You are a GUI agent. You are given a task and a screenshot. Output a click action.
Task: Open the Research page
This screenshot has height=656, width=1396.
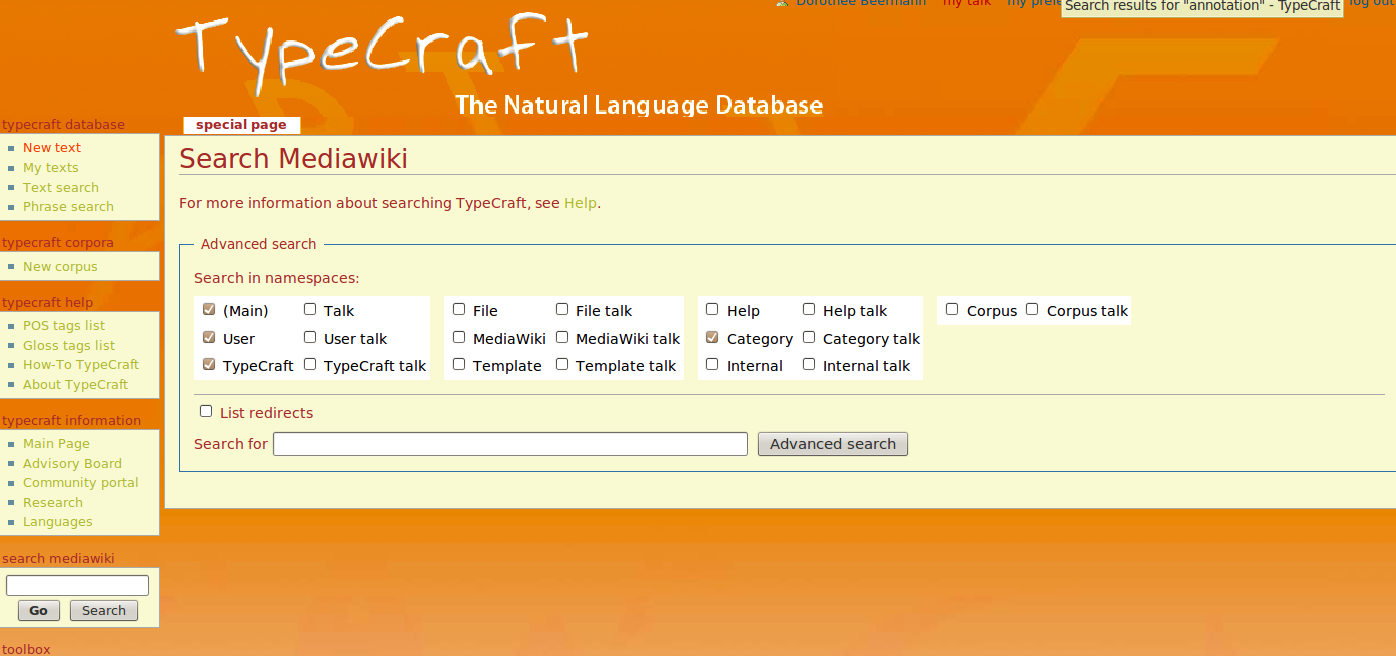tap(53, 503)
